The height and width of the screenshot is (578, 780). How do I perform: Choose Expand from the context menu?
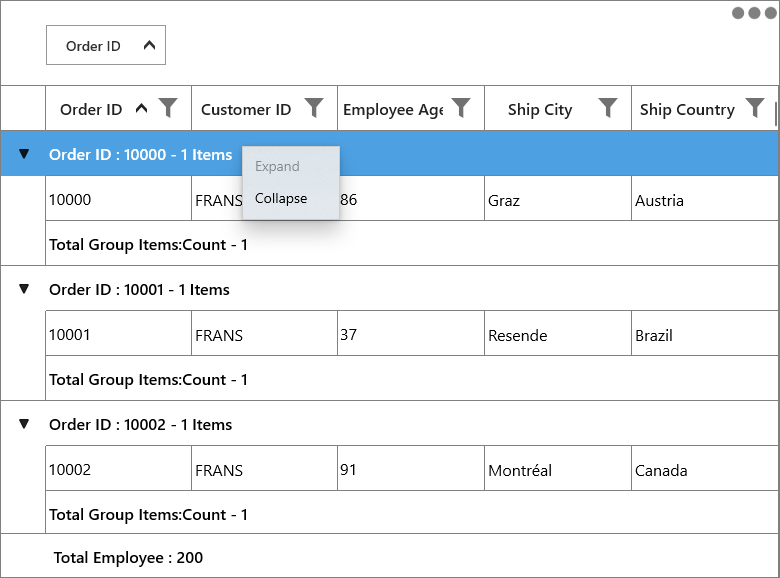(291, 167)
